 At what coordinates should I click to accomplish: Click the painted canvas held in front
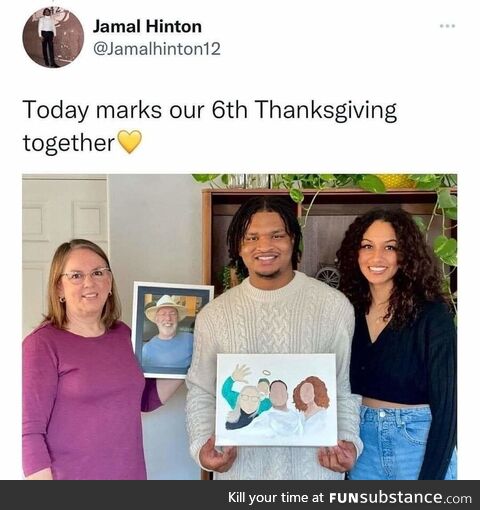276,400
